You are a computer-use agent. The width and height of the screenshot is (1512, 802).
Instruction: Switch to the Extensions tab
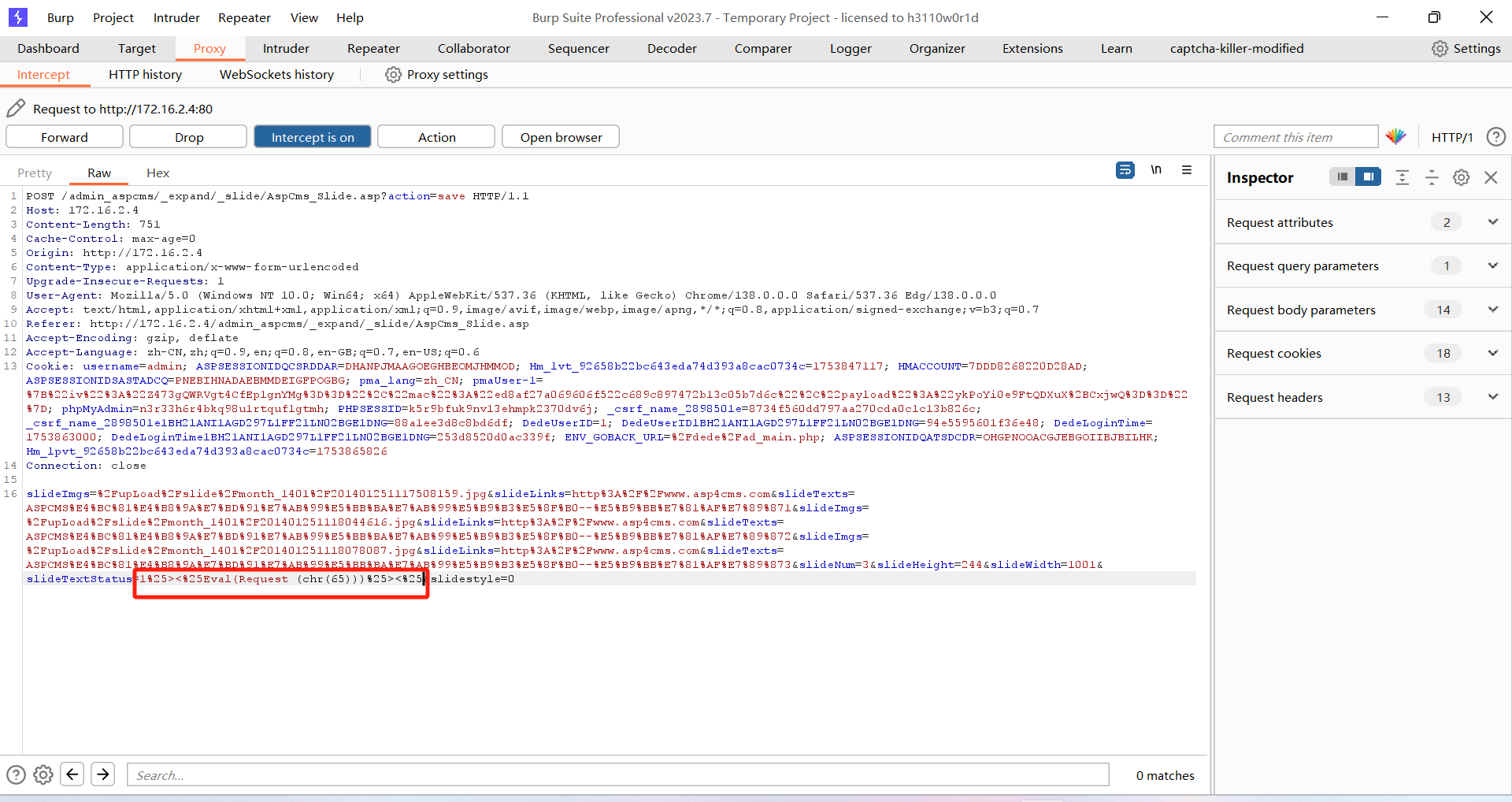[1032, 48]
